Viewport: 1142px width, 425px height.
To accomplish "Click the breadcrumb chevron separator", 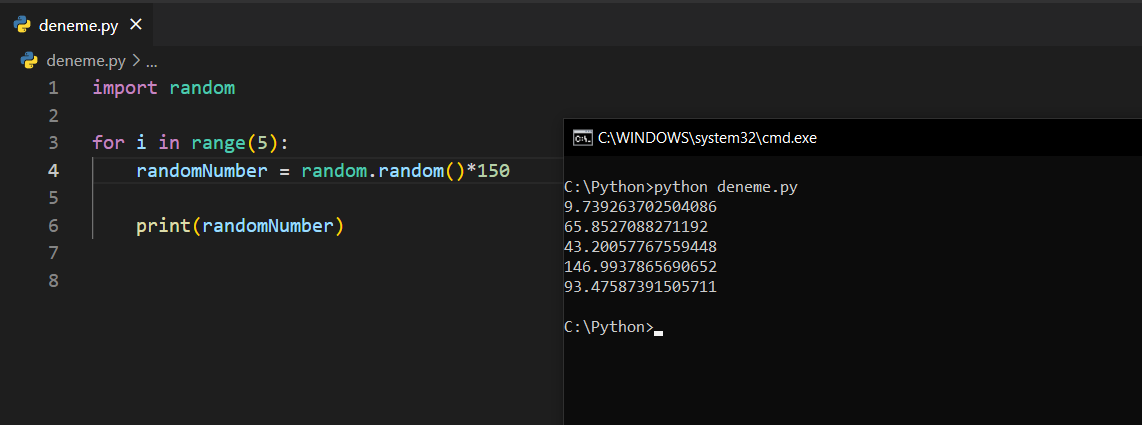I will 136,60.
